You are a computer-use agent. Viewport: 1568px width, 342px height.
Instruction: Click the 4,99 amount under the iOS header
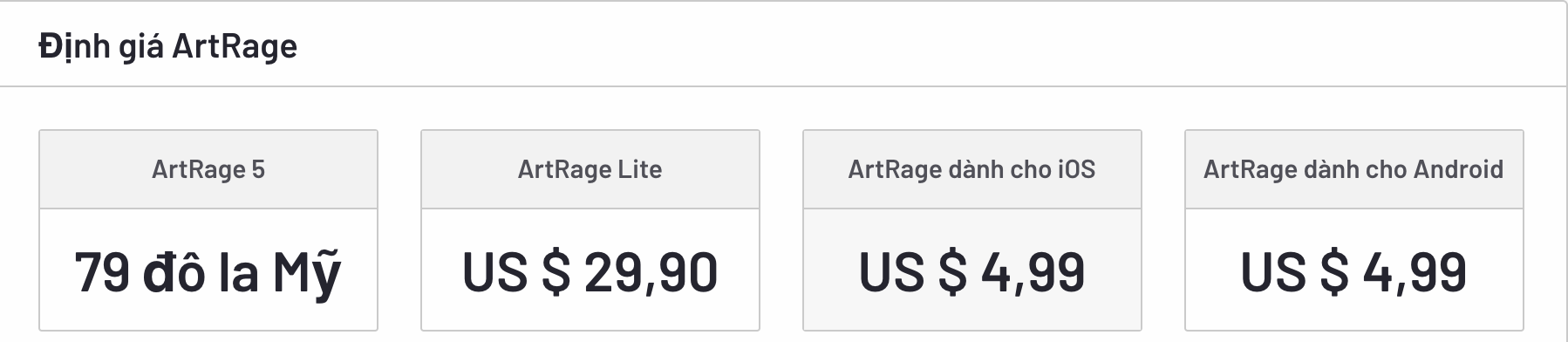click(1033, 271)
